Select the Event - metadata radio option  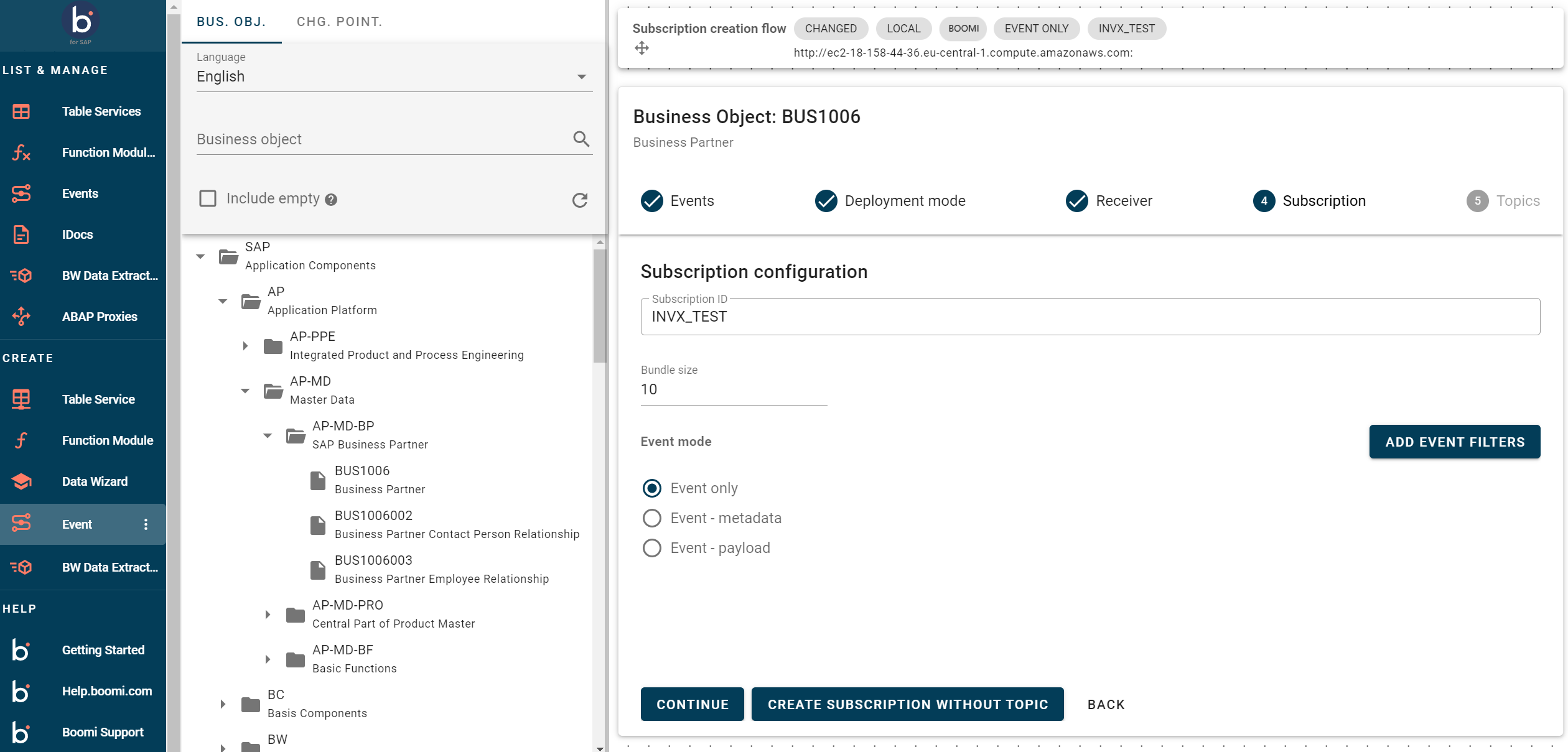(x=651, y=518)
